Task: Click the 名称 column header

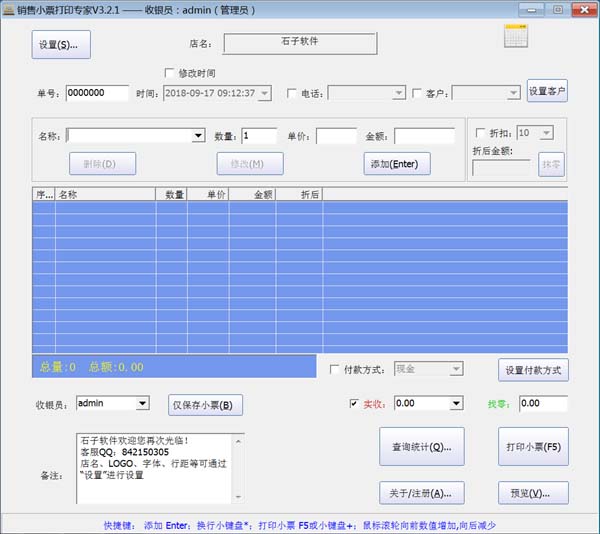Action: click(105, 194)
